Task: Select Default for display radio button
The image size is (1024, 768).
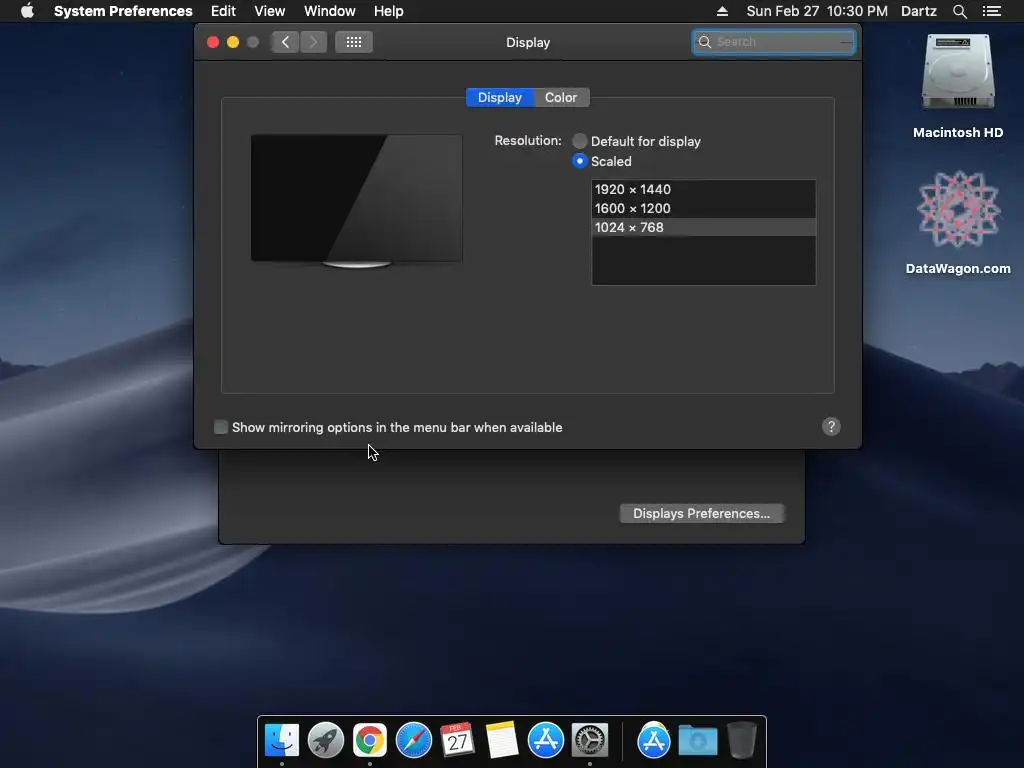Action: (579, 141)
